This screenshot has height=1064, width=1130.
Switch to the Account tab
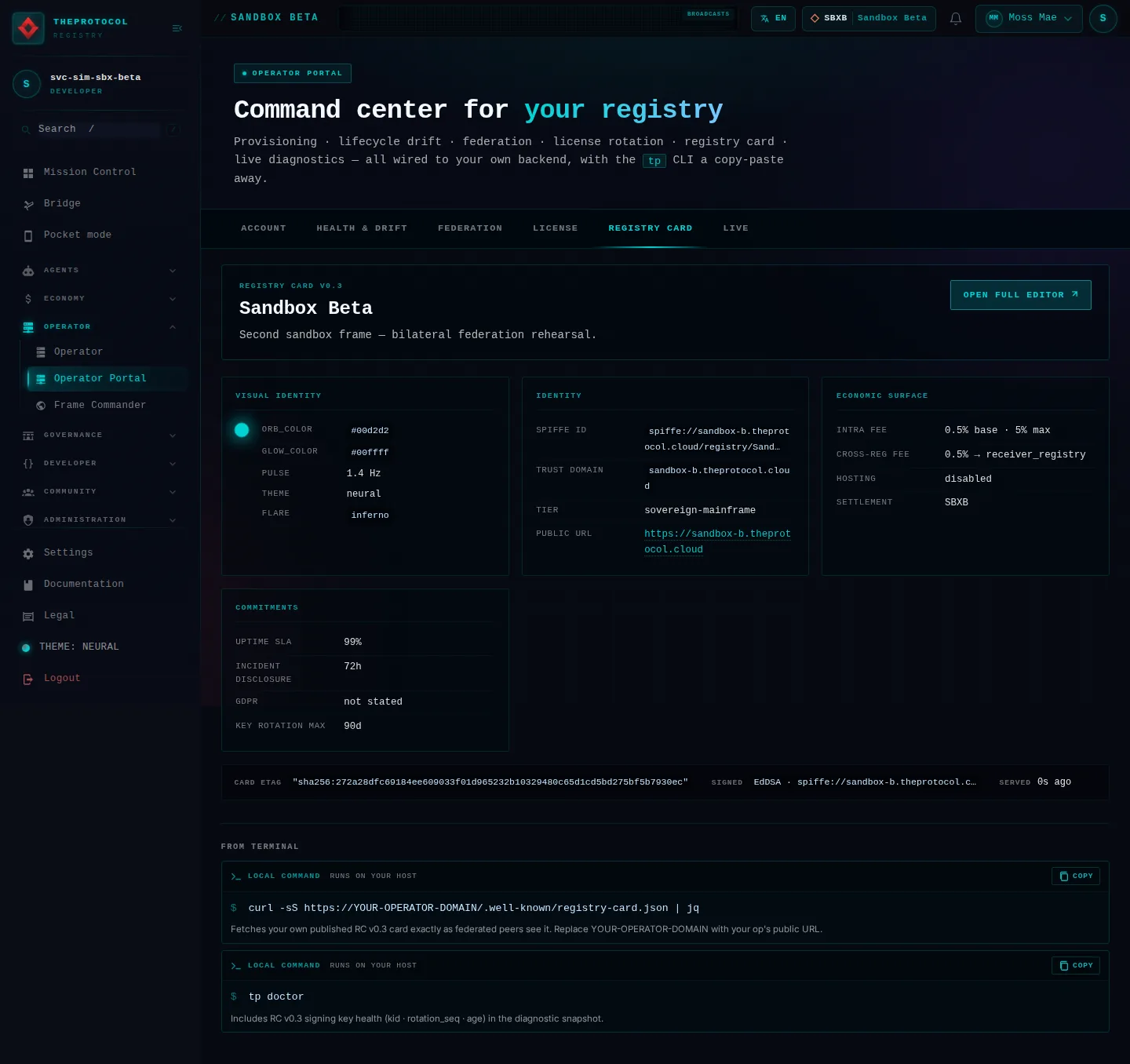pyautogui.click(x=264, y=228)
